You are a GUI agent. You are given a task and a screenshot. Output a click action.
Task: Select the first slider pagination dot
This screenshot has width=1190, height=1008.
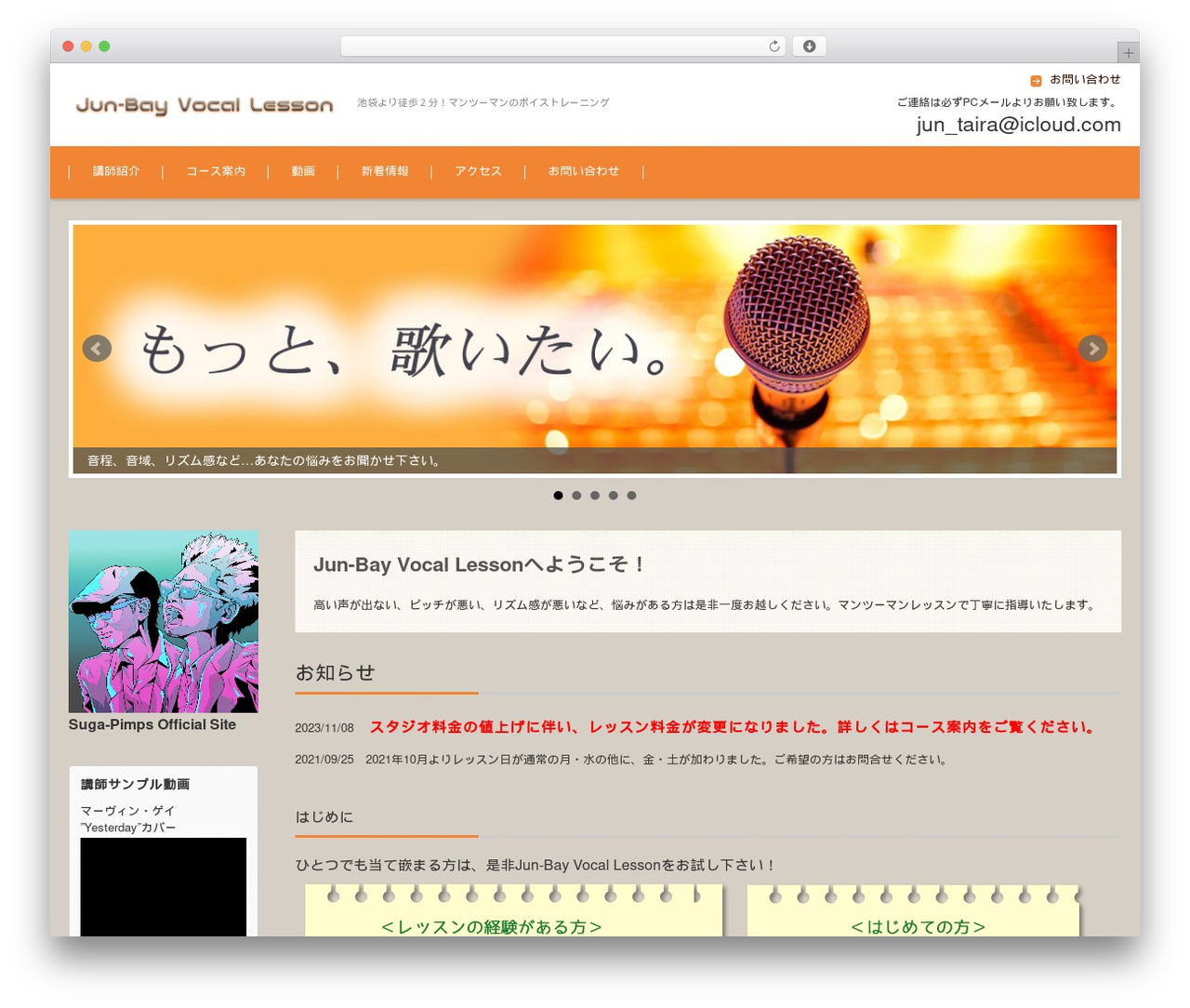click(558, 496)
